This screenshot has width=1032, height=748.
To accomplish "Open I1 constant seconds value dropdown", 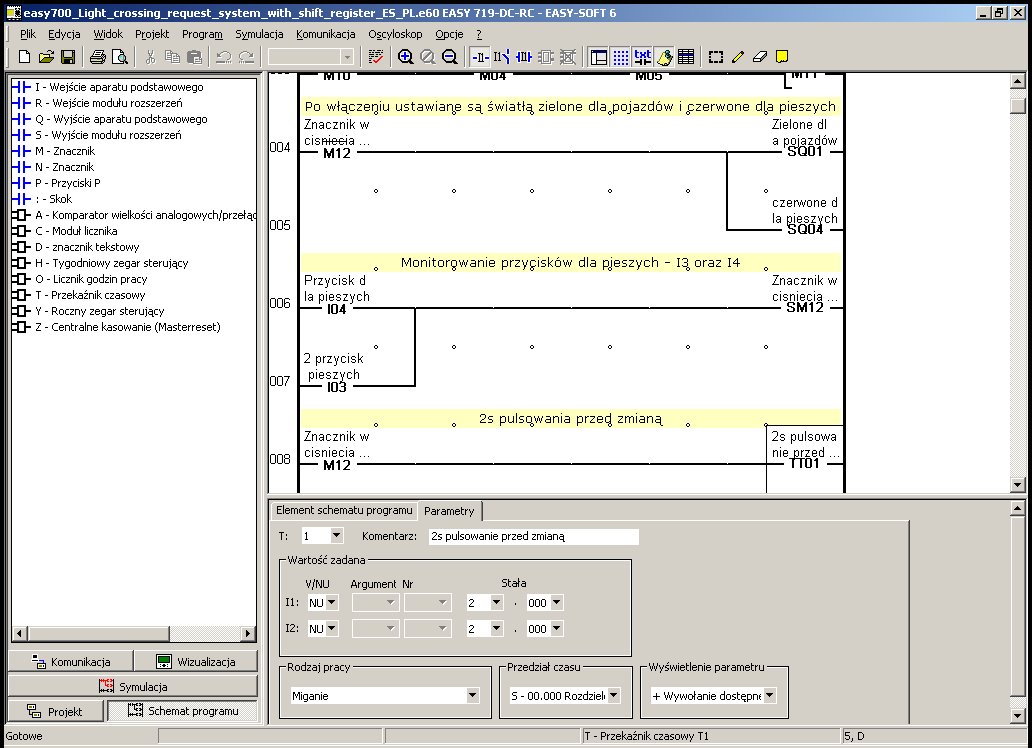I will pos(496,602).
